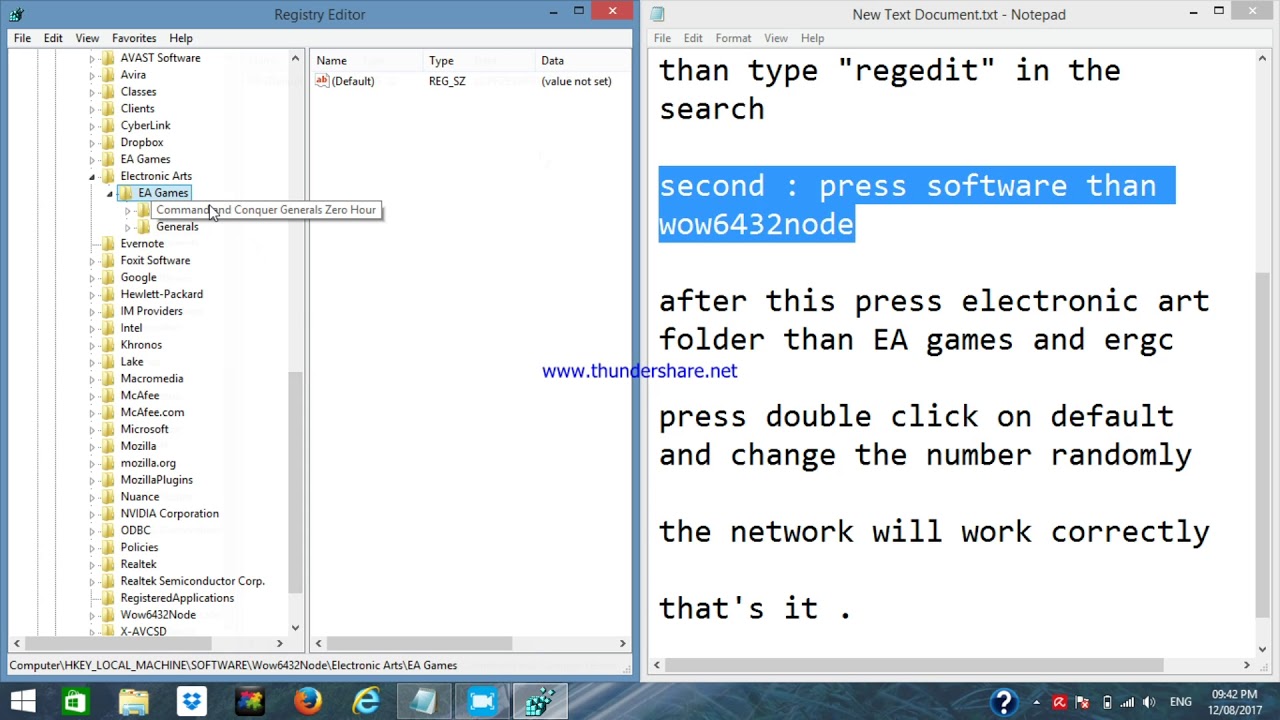The width and height of the screenshot is (1280, 720).
Task: Click the values pane right scroll arrow
Action: (x=622, y=644)
